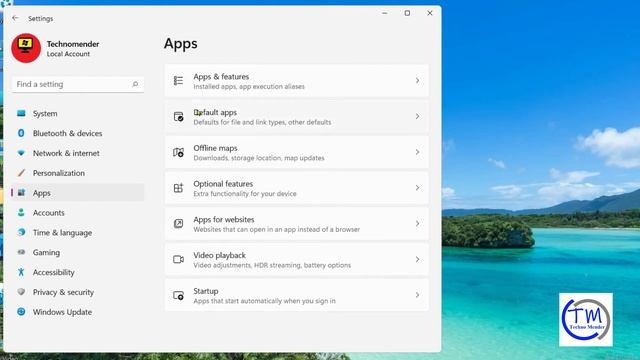Click the search magnifier icon

tap(135, 84)
